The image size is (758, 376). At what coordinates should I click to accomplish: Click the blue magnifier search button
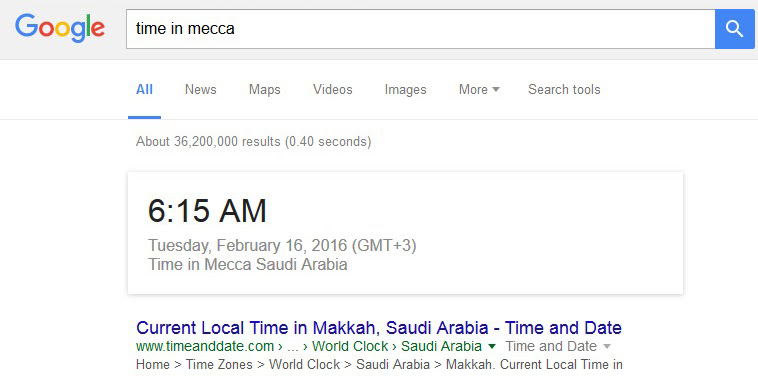click(734, 29)
